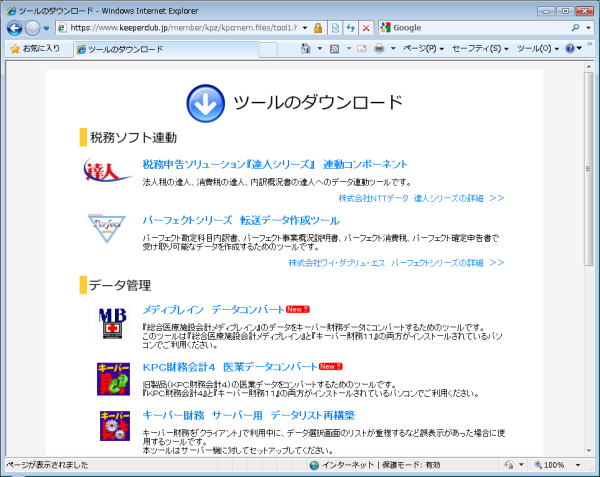Viewport: 600px width, 477px height.
Task: Click the browser Back arrow button
Action: point(14,28)
